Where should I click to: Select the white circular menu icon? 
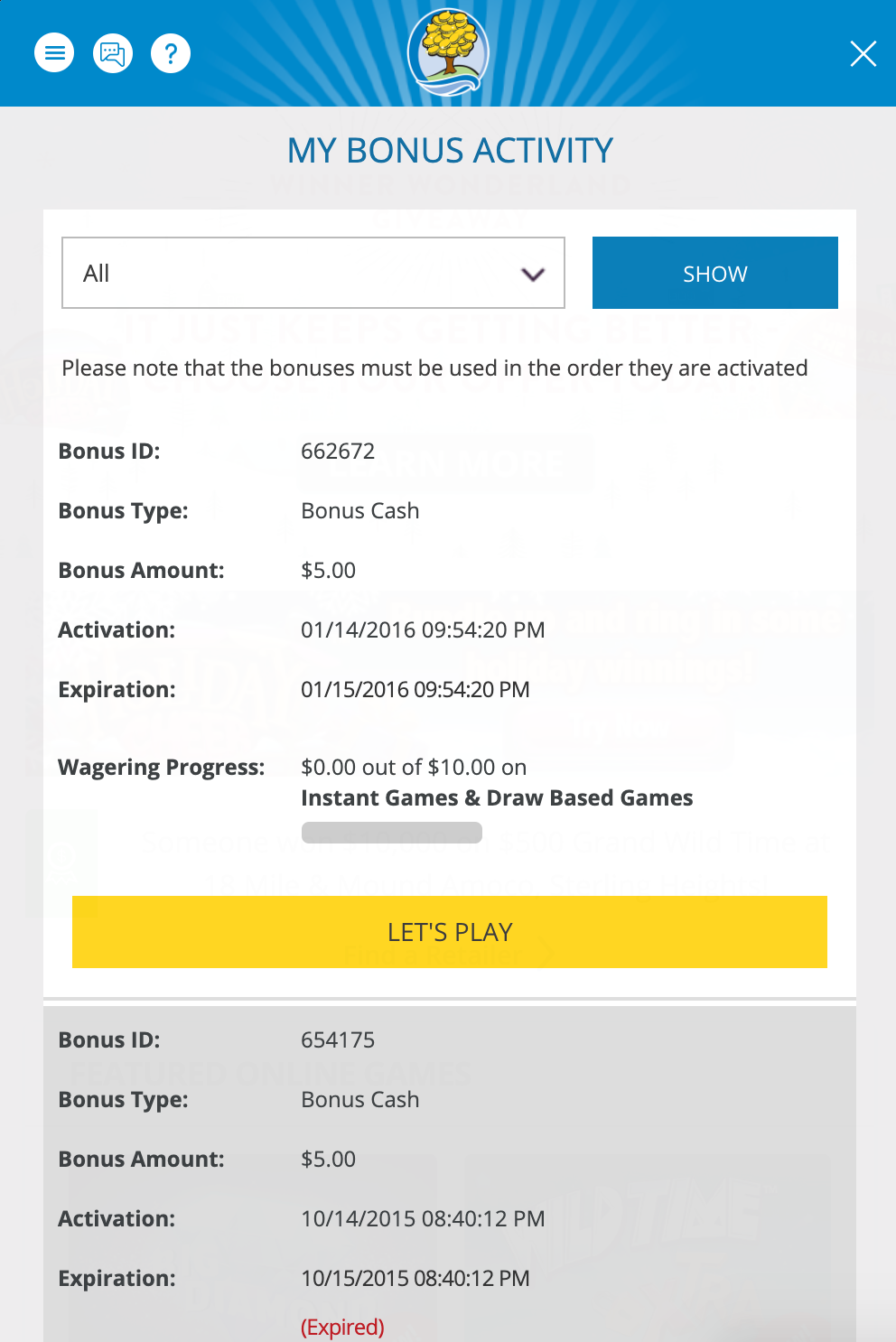(x=55, y=52)
